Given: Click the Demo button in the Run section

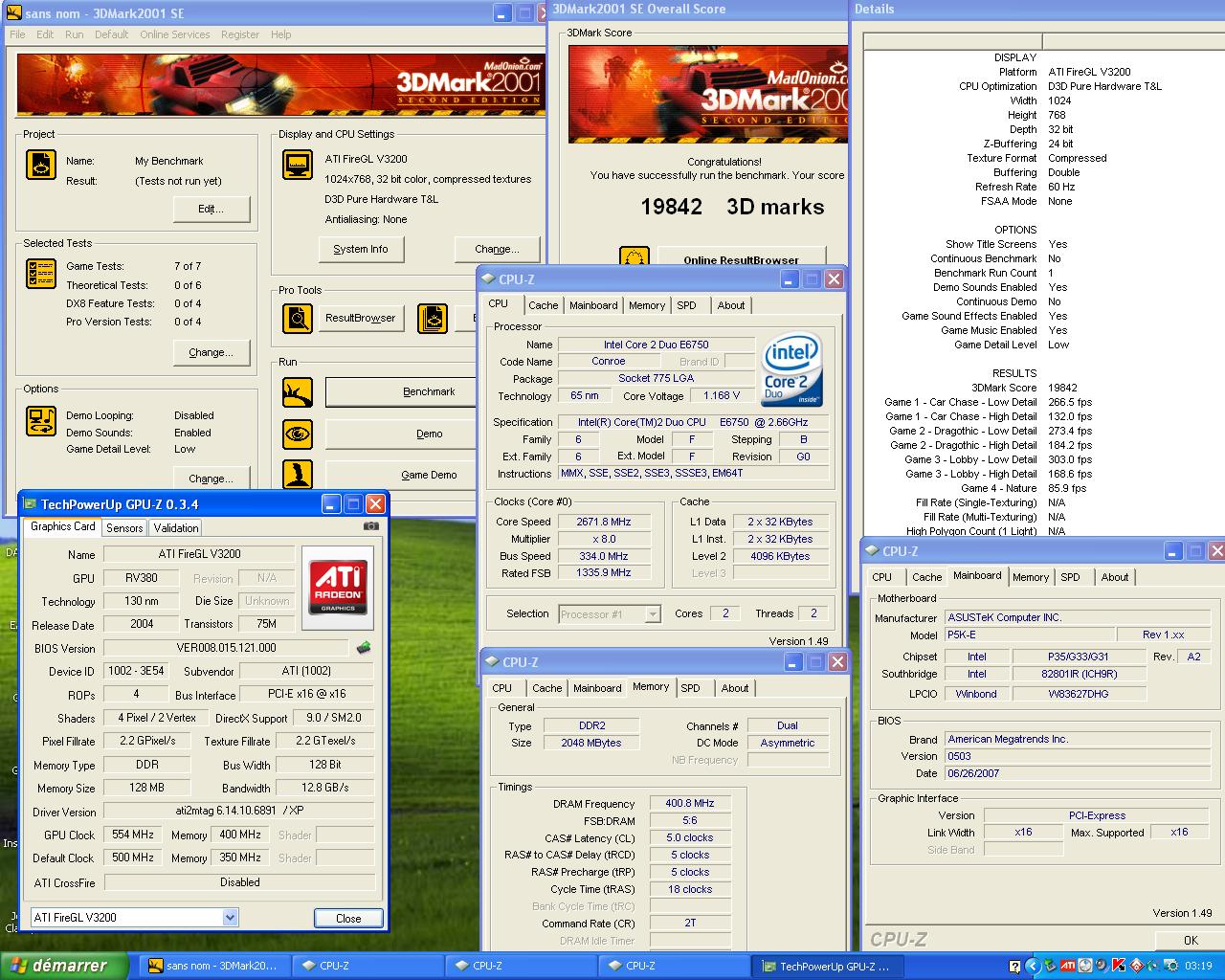Looking at the screenshot, I should point(401,434).
